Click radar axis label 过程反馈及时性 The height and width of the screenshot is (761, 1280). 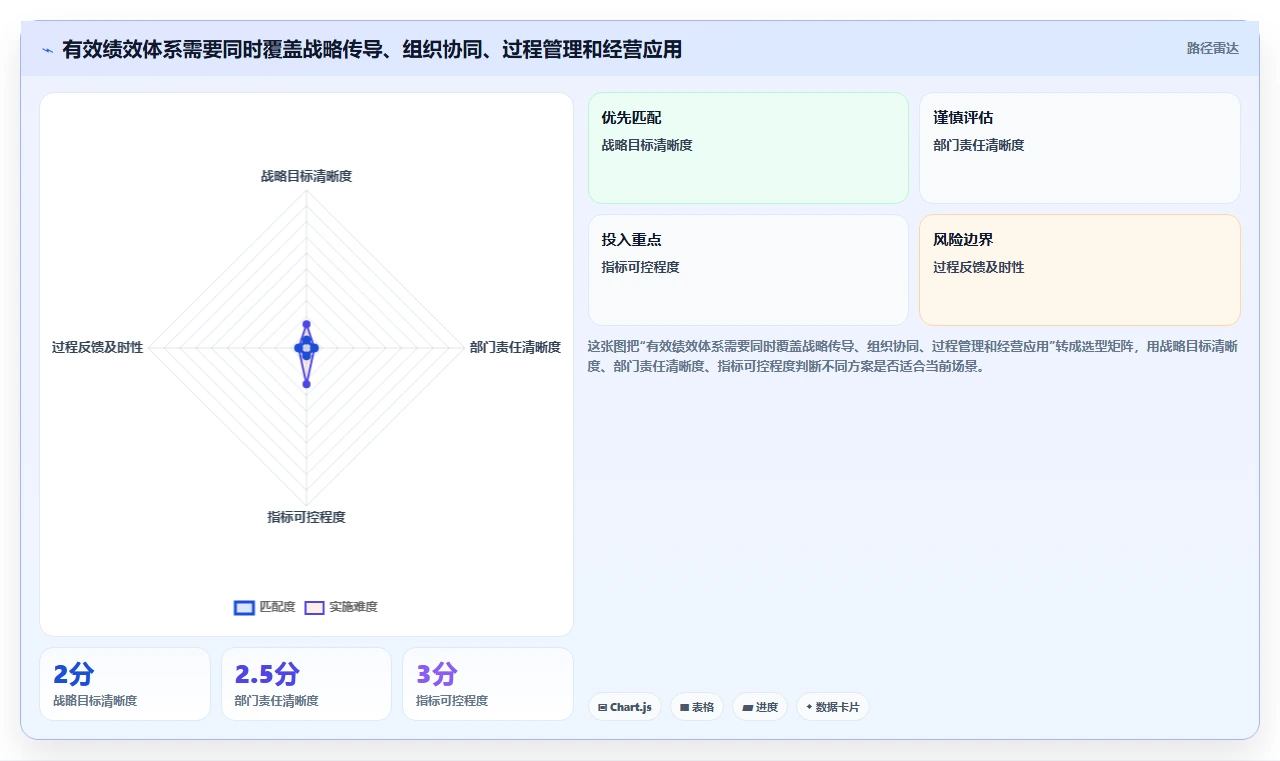[x=97, y=347]
